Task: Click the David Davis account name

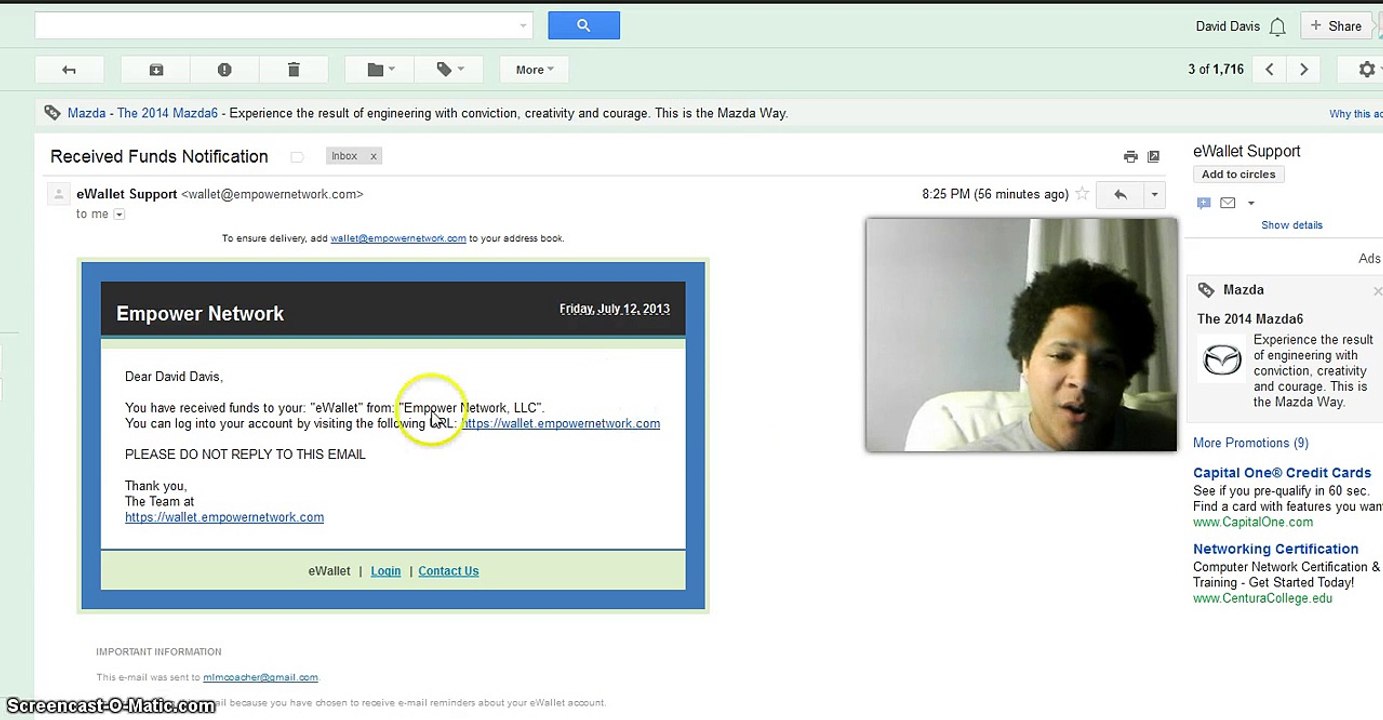Action: [1228, 26]
